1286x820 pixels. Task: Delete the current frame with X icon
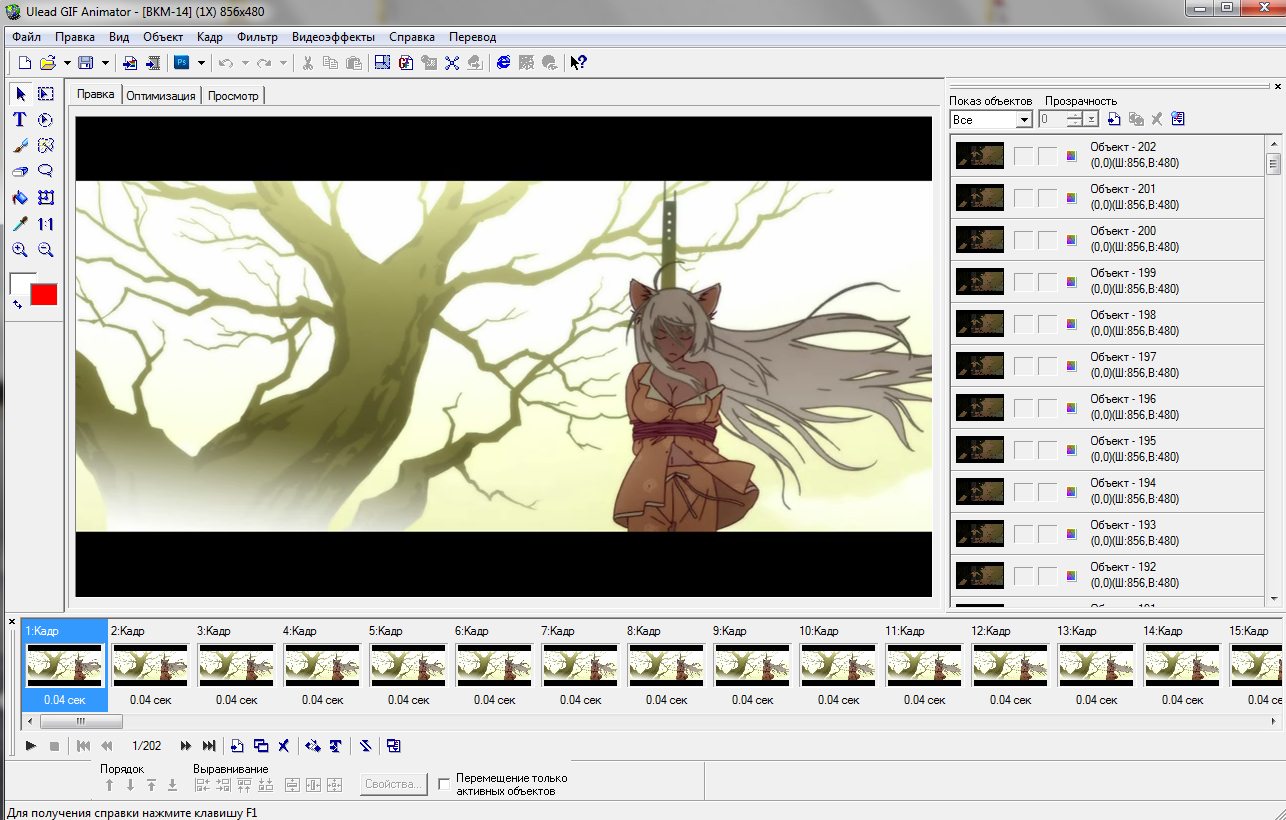(284, 746)
